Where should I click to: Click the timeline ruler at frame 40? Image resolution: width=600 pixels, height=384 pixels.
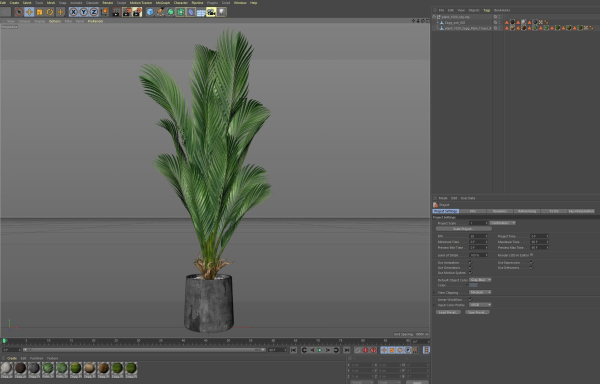click(183, 341)
